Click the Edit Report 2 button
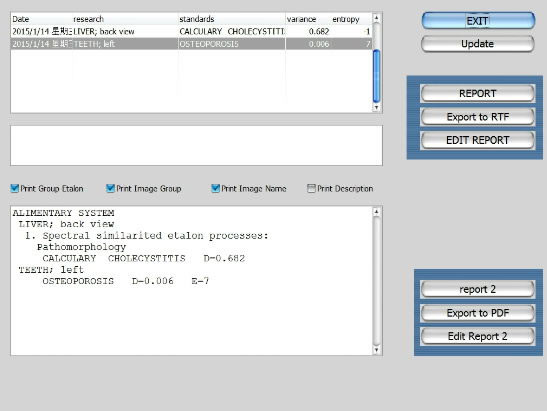 coord(478,336)
